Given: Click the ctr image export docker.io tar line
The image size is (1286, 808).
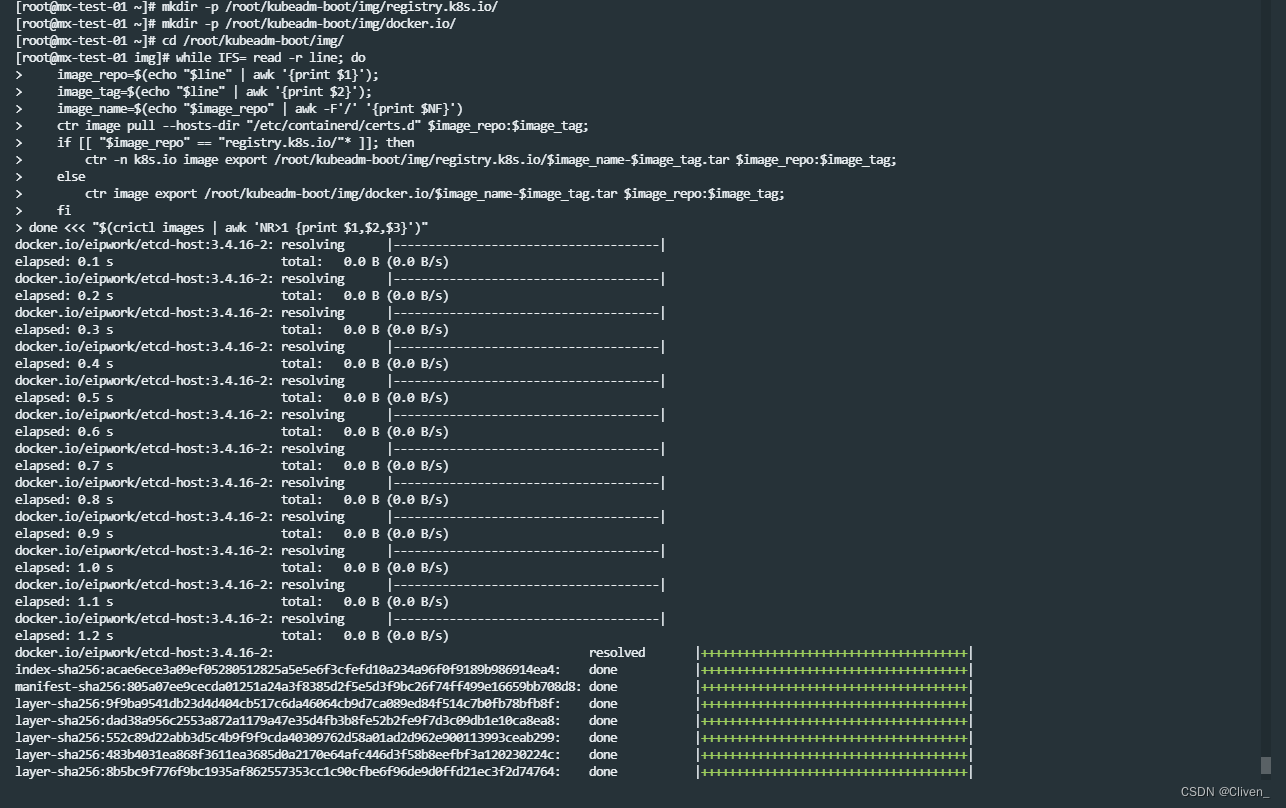Looking at the screenshot, I should tap(435, 194).
